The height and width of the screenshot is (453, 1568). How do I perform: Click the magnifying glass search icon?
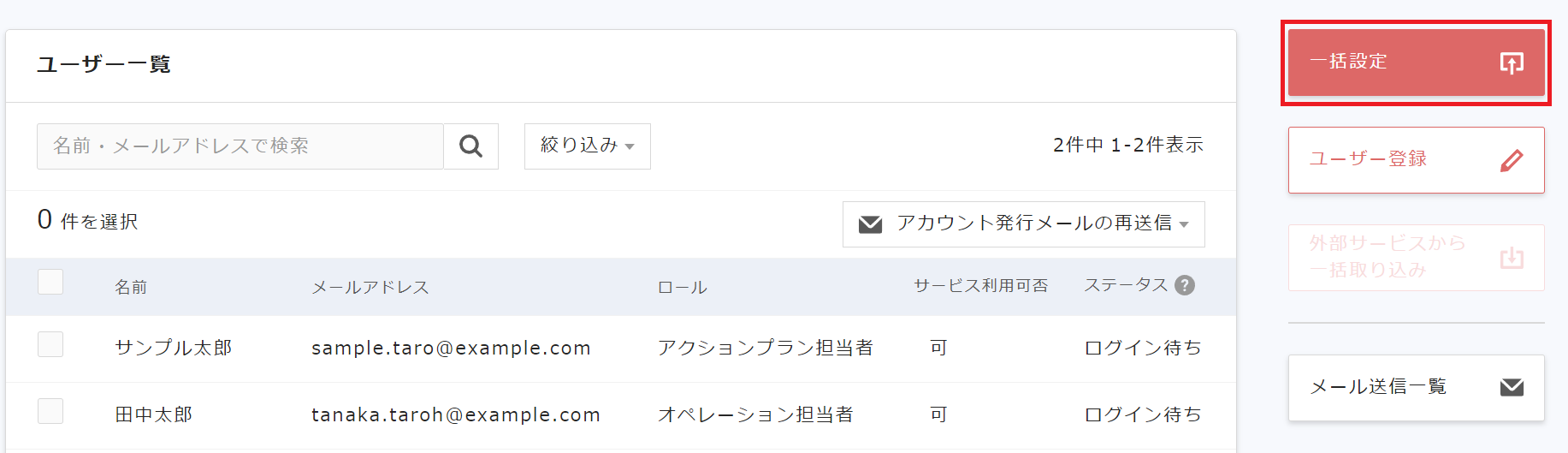point(470,146)
